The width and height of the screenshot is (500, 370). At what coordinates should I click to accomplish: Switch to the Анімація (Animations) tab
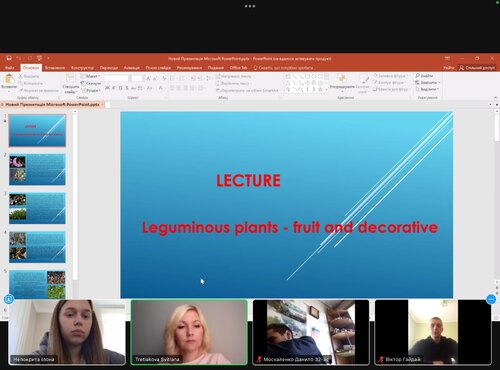pos(132,68)
